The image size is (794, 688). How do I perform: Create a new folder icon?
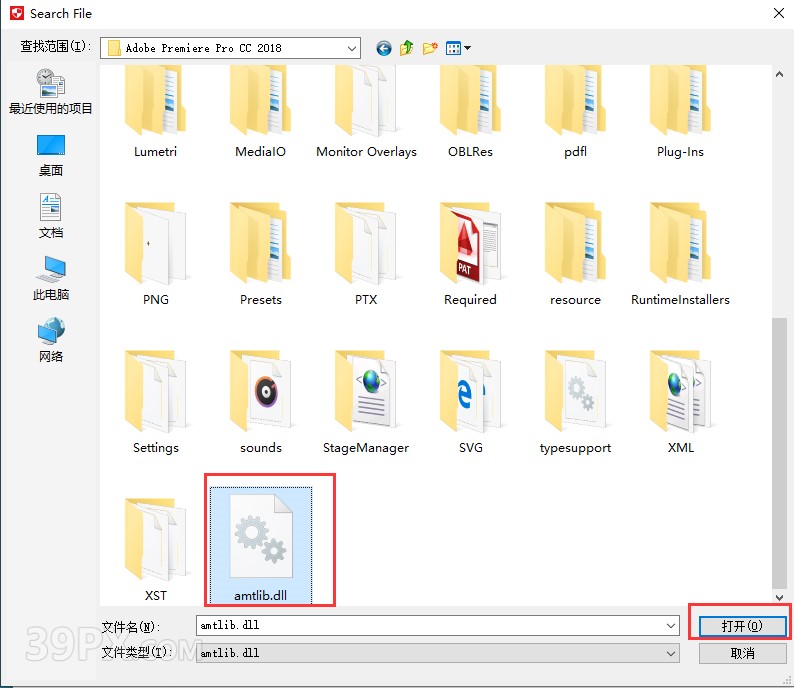coord(430,48)
